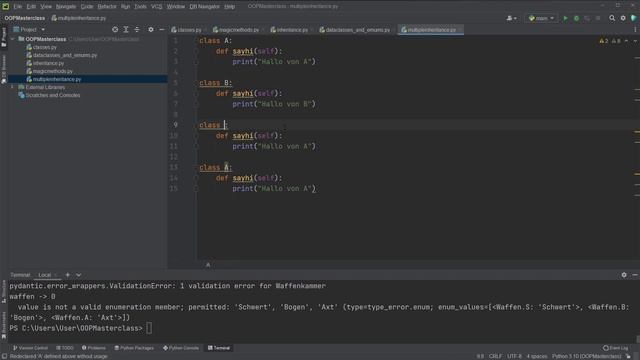The image size is (640, 360).
Task: Change line separator CRLF in status bar
Action: pos(496,356)
